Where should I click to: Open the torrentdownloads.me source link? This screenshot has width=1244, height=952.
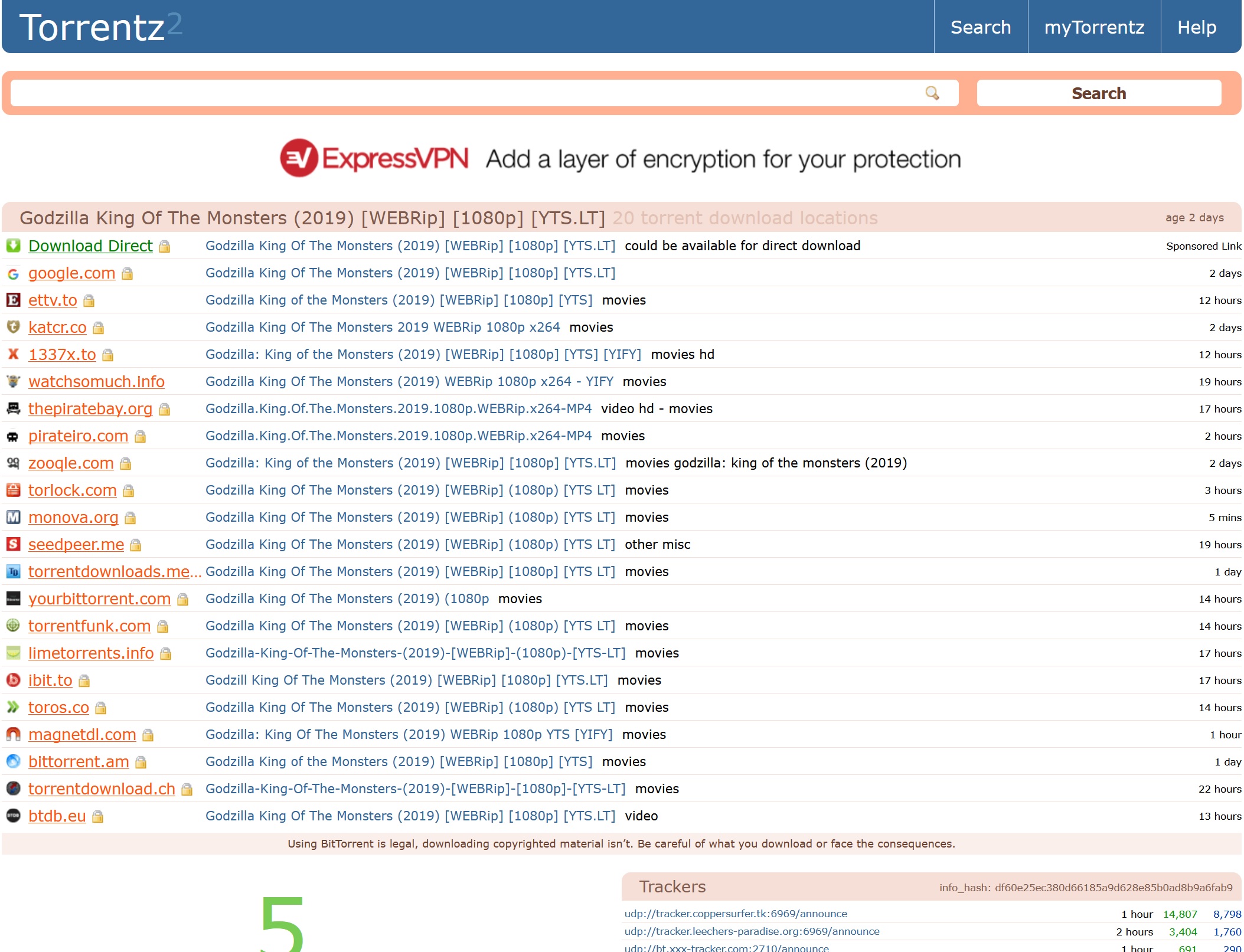(115, 571)
